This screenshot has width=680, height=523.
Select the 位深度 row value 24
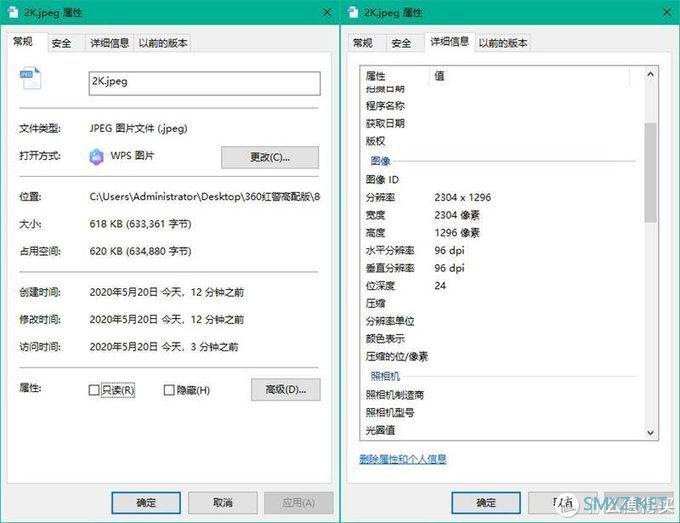coord(502,286)
